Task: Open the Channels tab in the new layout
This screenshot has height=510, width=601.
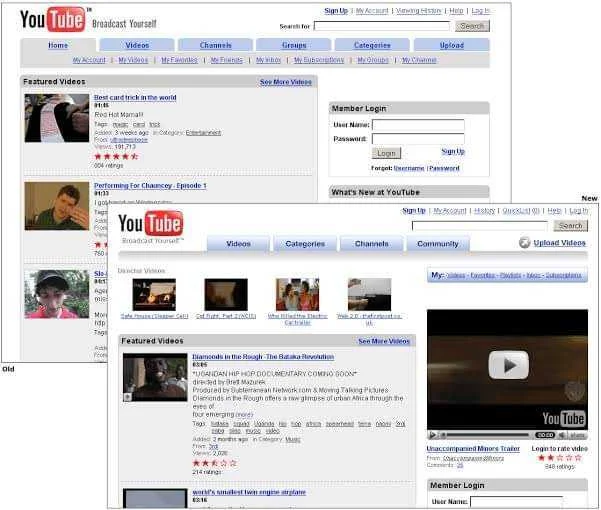Action: [x=371, y=244]
